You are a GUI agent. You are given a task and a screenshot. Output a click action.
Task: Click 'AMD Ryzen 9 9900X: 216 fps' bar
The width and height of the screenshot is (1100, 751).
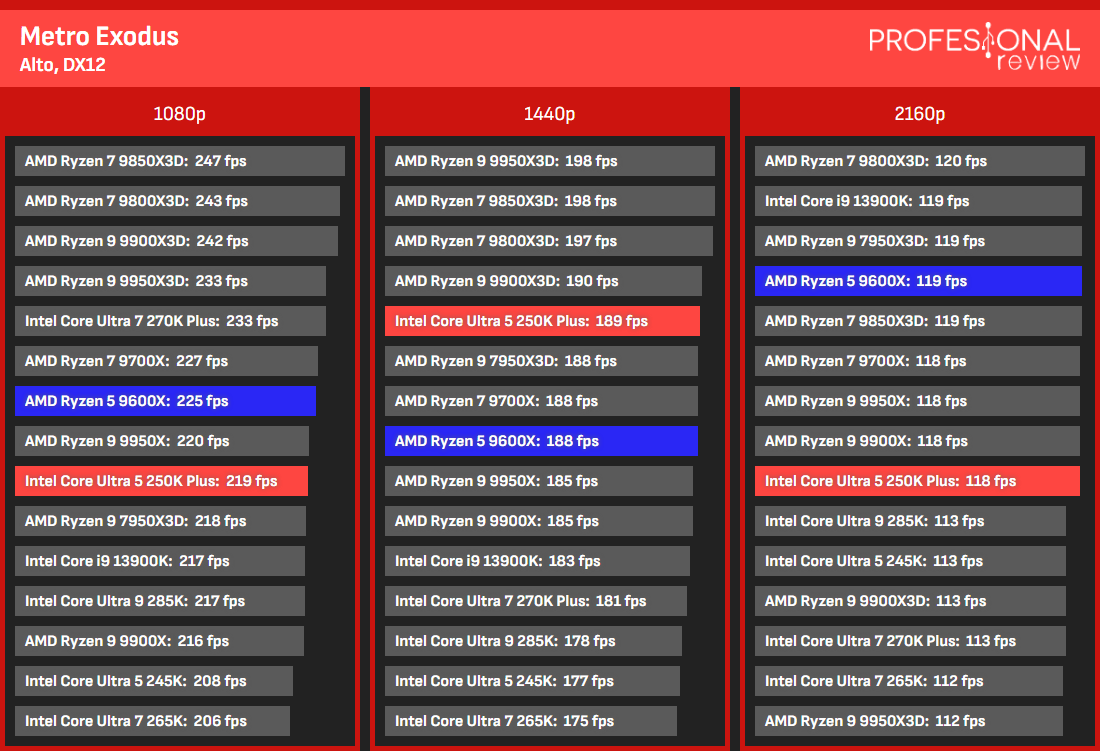[x=159, y=640]
